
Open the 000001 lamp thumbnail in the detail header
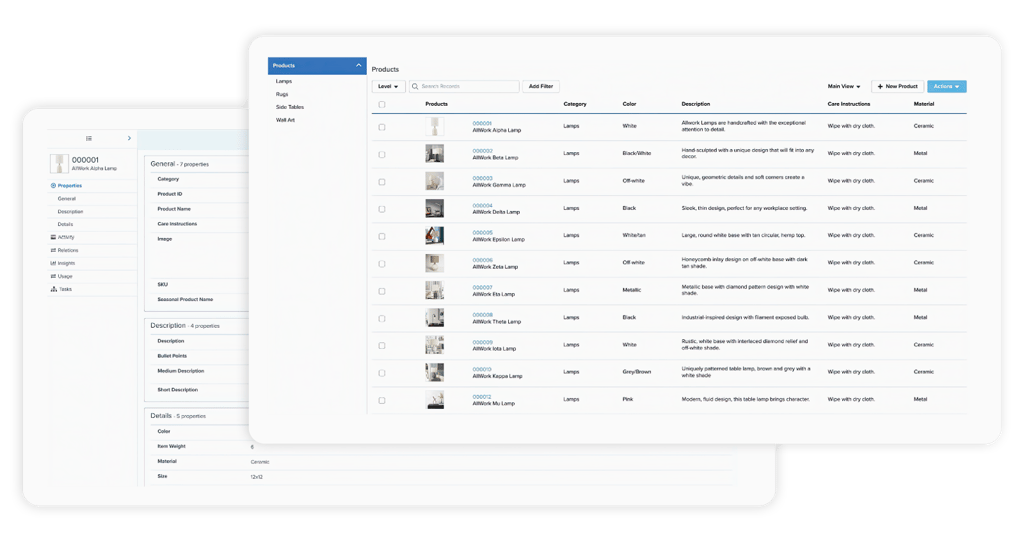click(x=59, y=163)
